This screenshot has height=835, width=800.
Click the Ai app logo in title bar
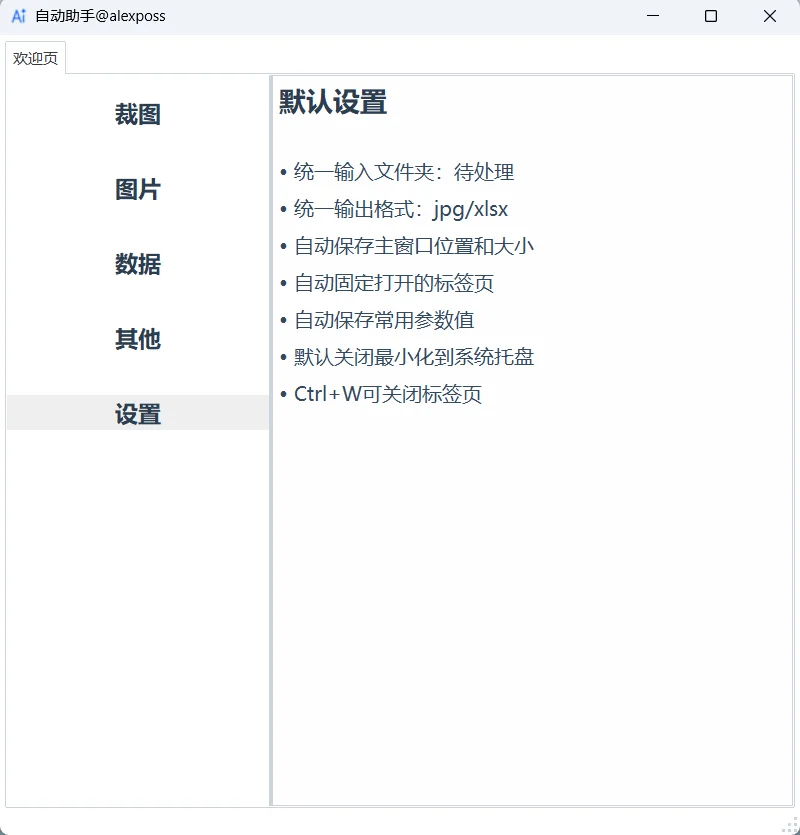(x=18, y=16)
